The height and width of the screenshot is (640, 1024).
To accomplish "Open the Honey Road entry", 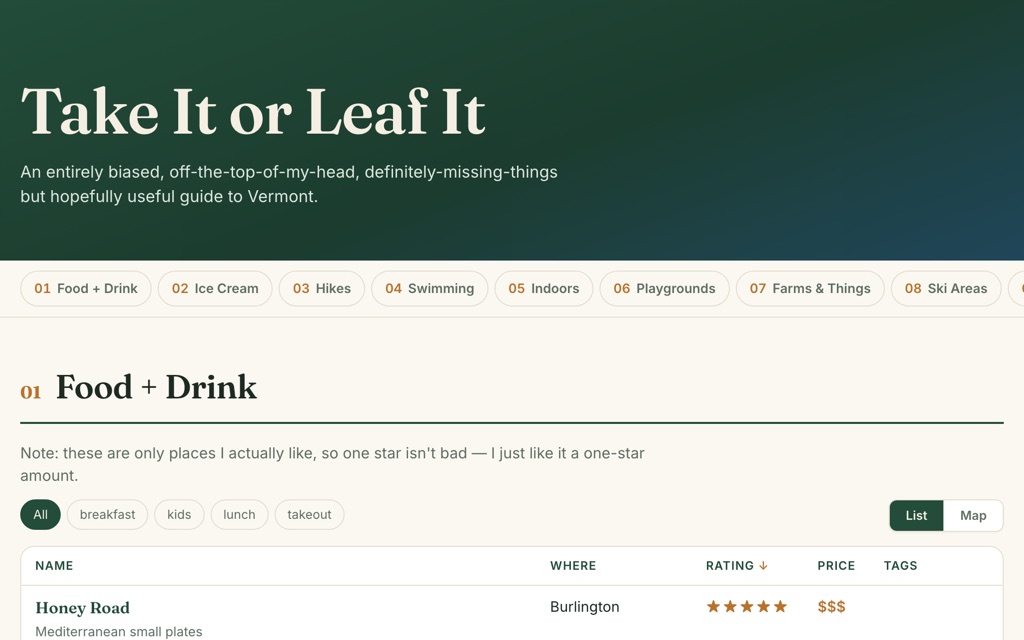I will coord(82,608).
